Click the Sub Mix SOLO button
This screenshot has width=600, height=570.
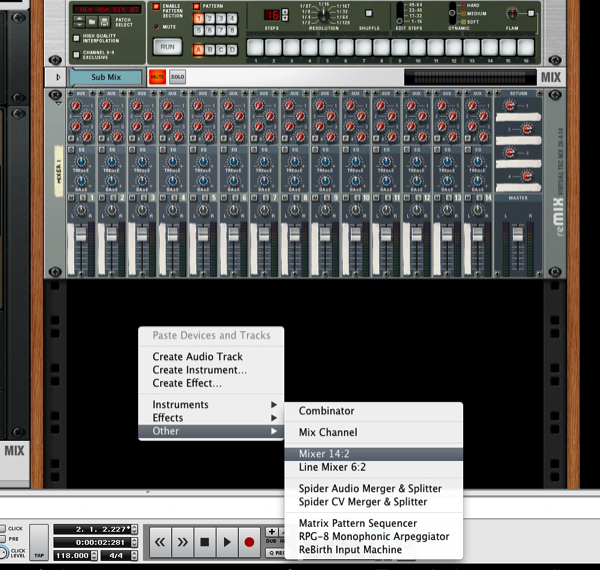[x=177, y=77]
